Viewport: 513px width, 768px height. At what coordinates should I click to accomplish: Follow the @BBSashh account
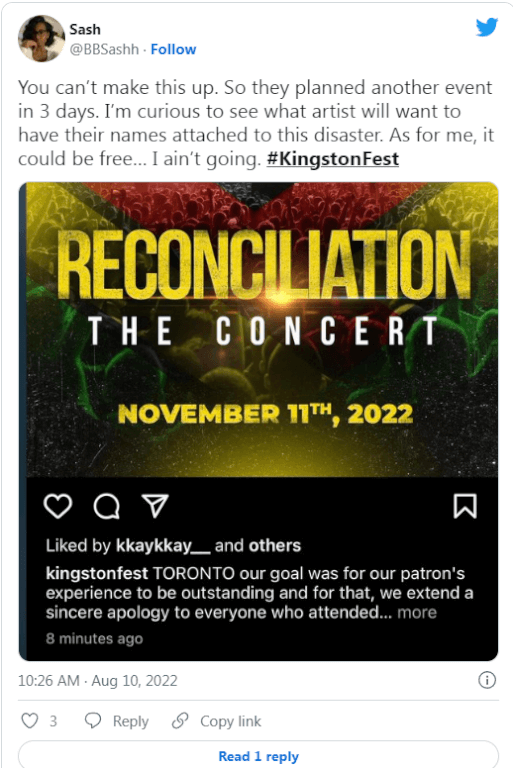tap(173, 49)
